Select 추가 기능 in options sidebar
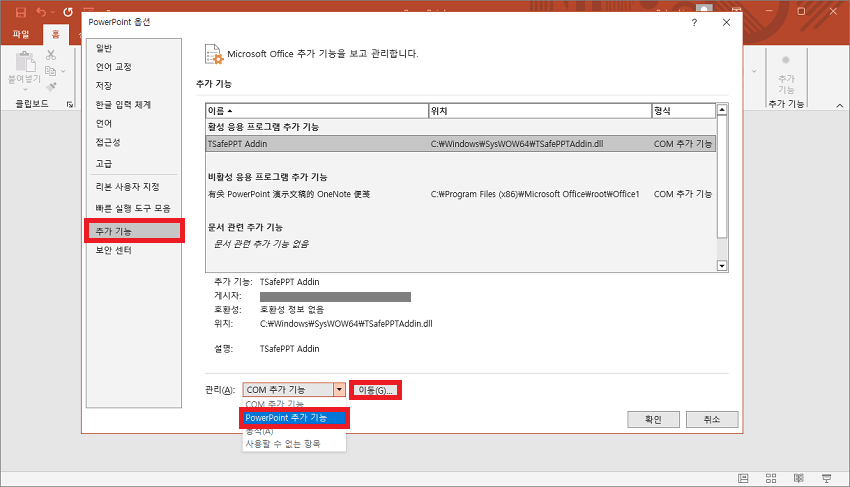Image resolution: width=850 pixels, height=487 pixels. pyautogui.click(x=134, y=231)
